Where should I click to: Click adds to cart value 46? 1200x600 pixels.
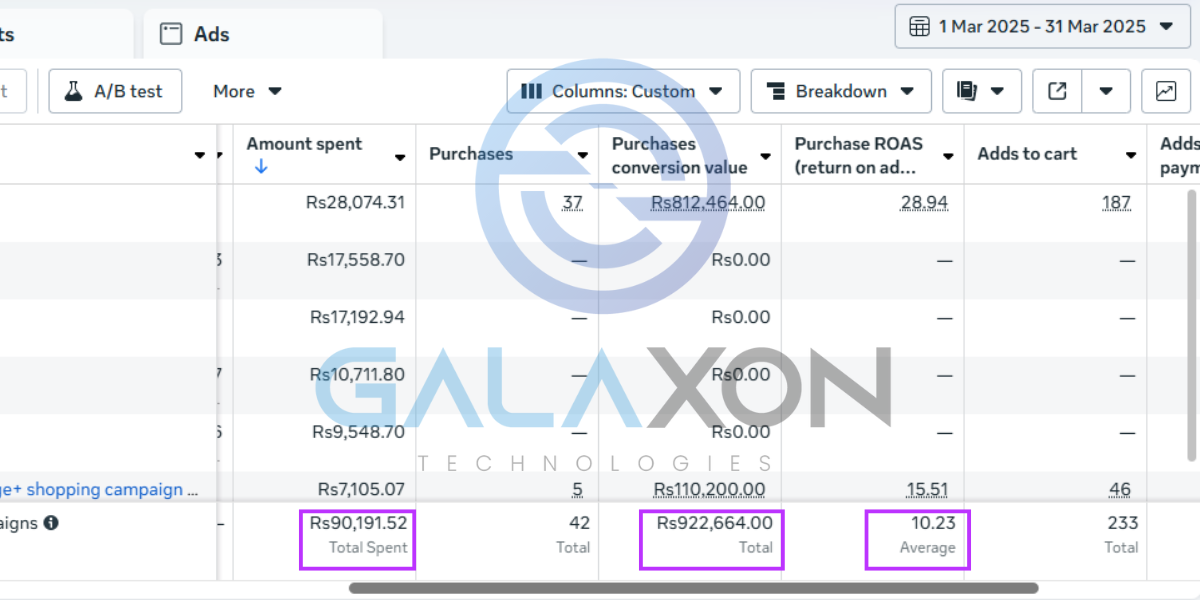coord(1120,490)
